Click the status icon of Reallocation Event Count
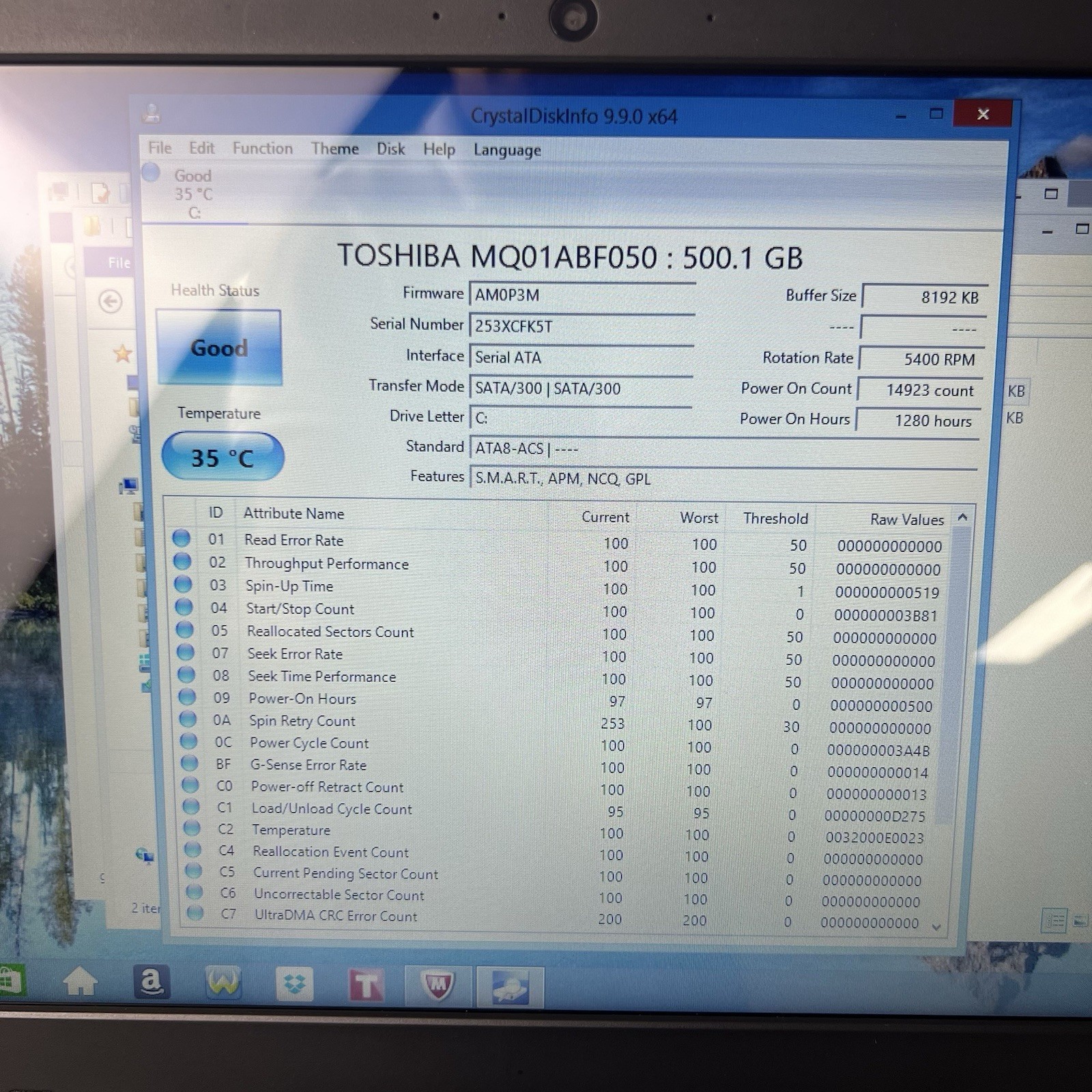The image size is (1092, 1092). coord(193,849)
